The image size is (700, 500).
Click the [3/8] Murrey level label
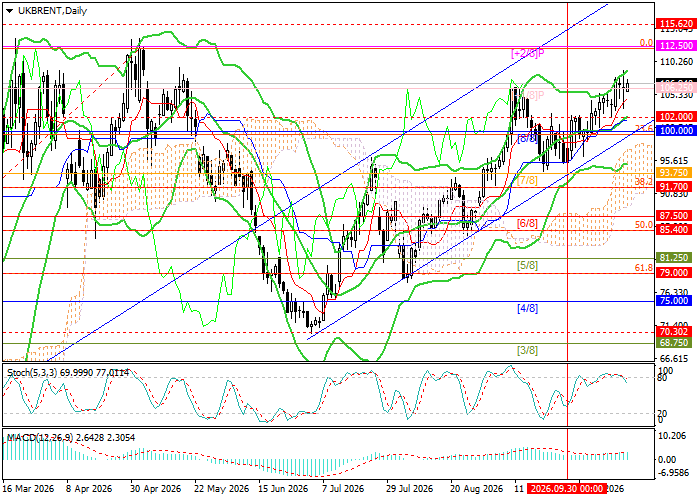[x=527, y=350]
